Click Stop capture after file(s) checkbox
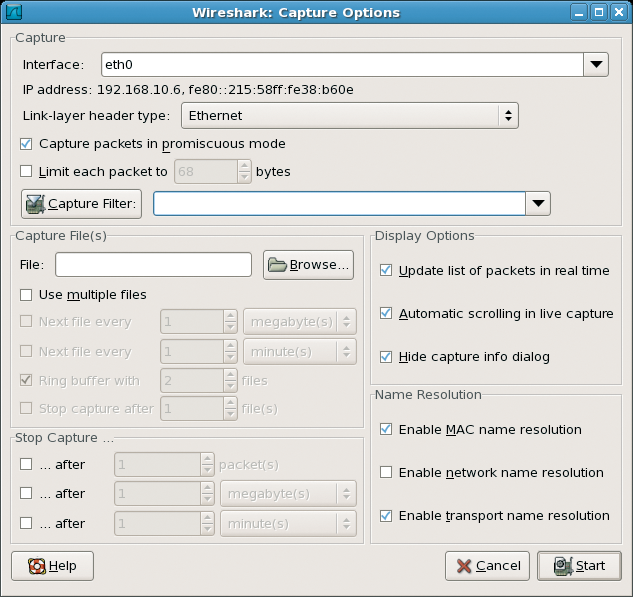Viewport: 633px width, 597px height. 26,408
